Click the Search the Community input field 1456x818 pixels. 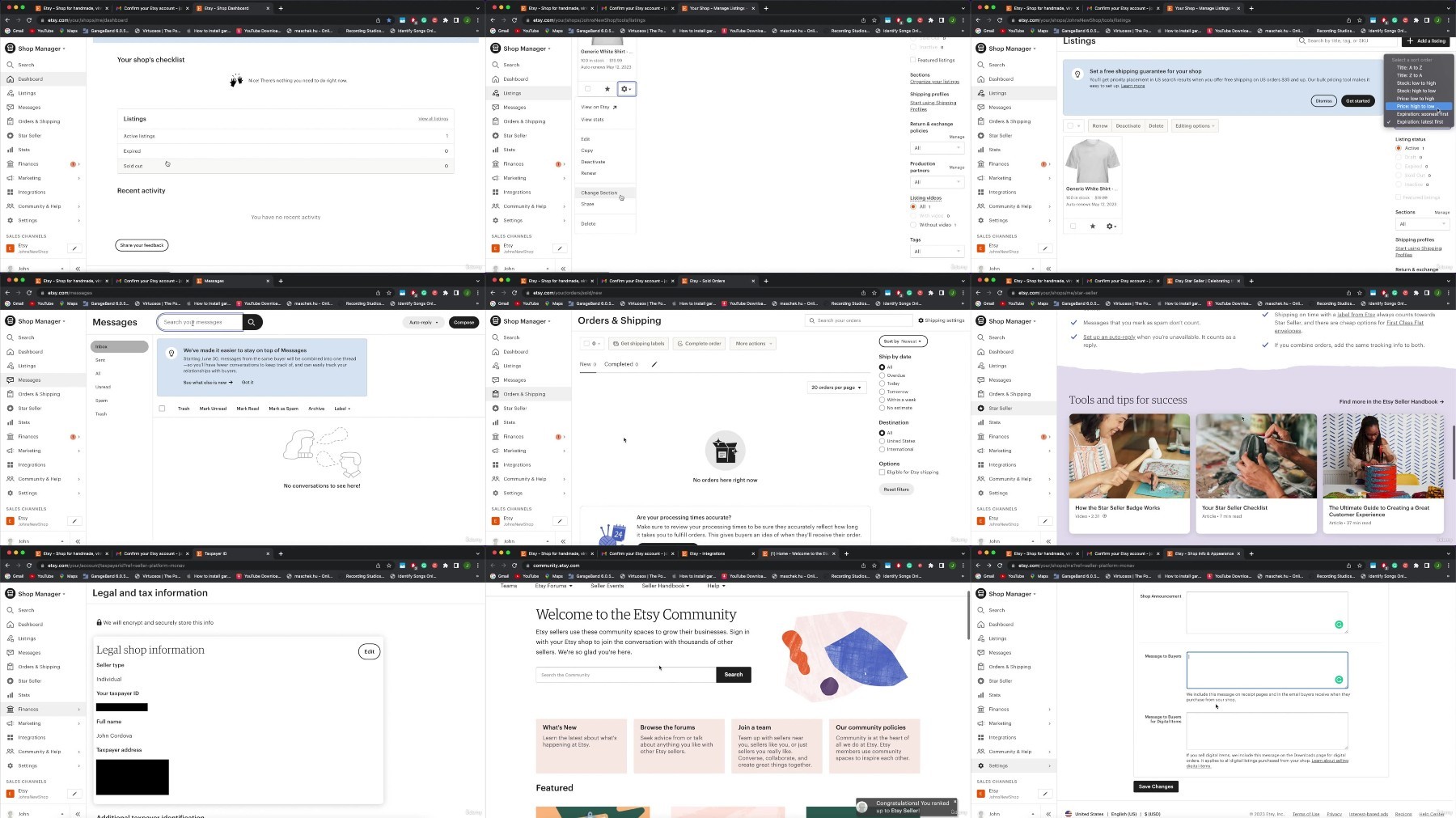625,675
